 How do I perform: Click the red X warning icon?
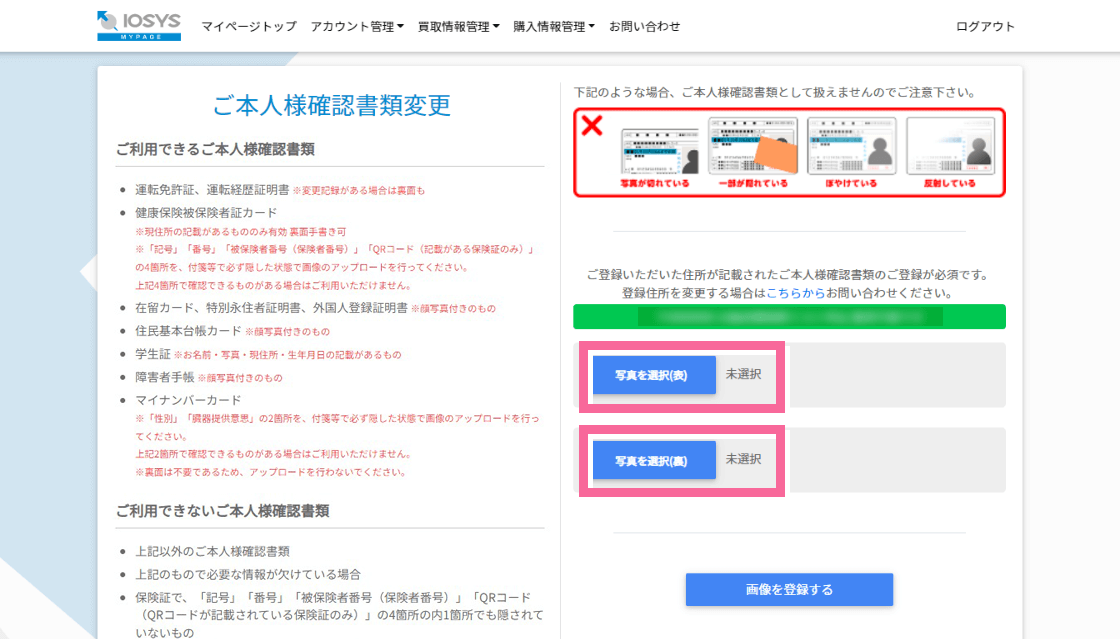(592, 126)
